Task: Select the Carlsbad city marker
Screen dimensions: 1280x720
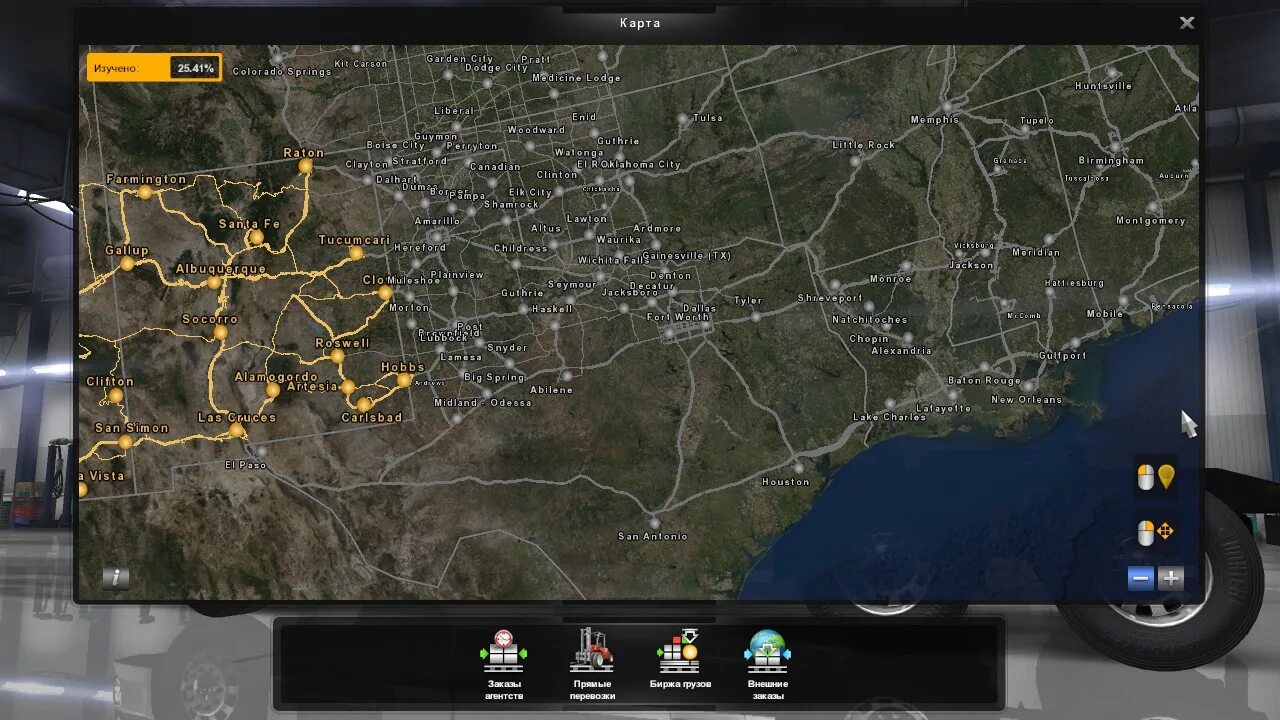Action: [364, 404]
